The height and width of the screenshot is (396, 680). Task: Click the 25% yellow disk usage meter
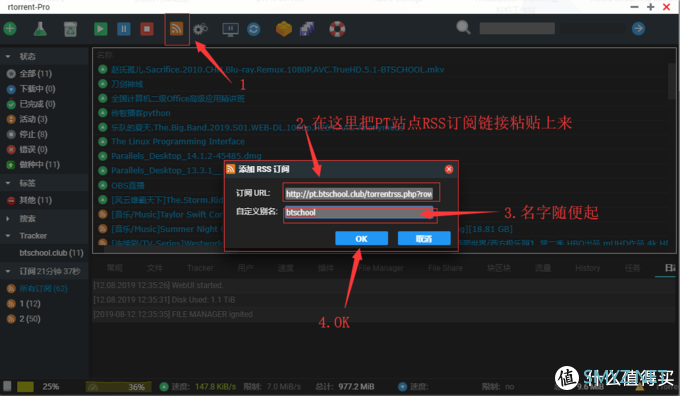coord(25,386)
